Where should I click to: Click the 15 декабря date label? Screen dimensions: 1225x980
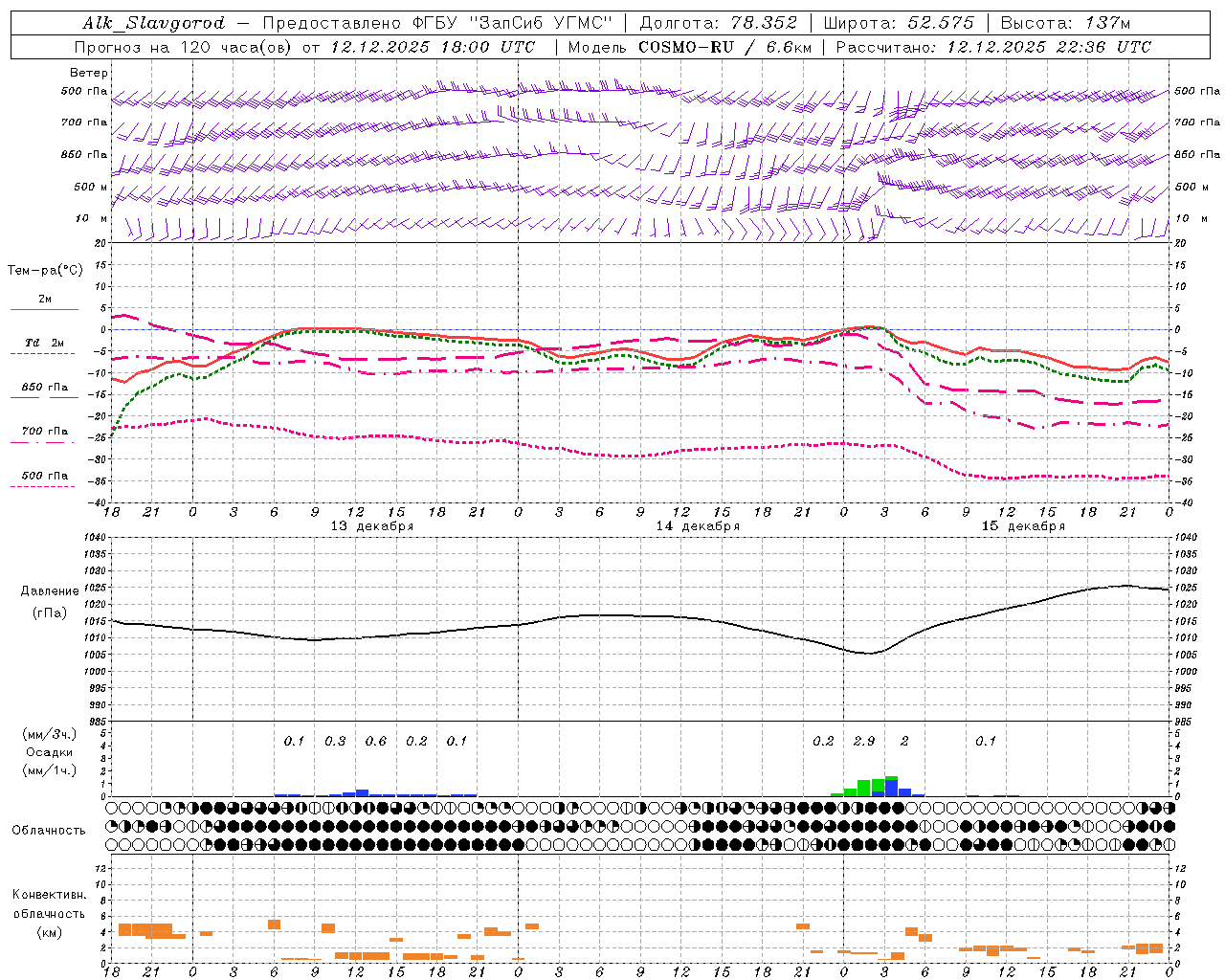click(1023, 526)
